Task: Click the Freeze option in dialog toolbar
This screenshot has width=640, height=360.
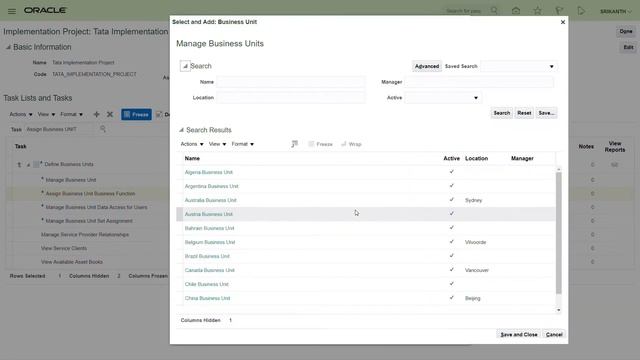Action: [x=320, y=144]
